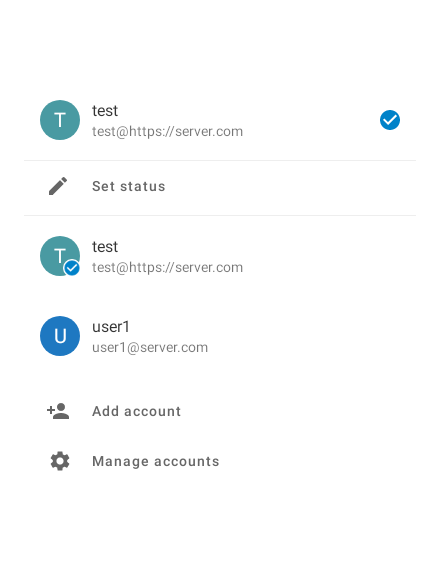Click empty space right of Set status
440x578 pixels.
(291, 187)
